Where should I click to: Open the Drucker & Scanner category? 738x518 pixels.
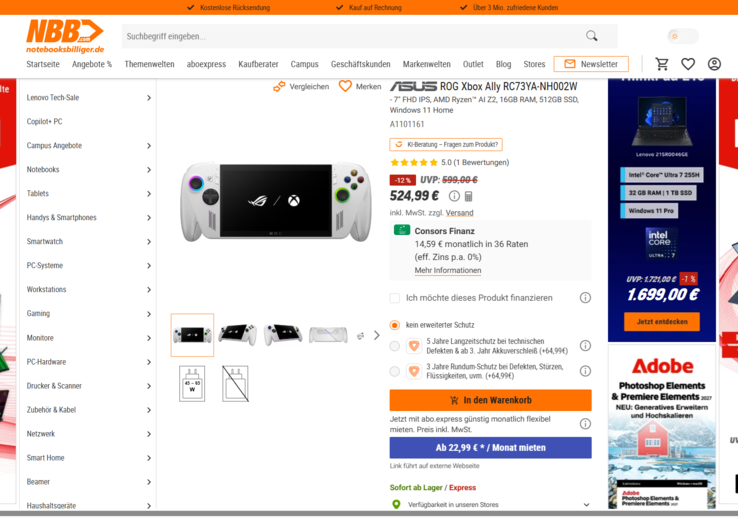(x=54, y=386)
